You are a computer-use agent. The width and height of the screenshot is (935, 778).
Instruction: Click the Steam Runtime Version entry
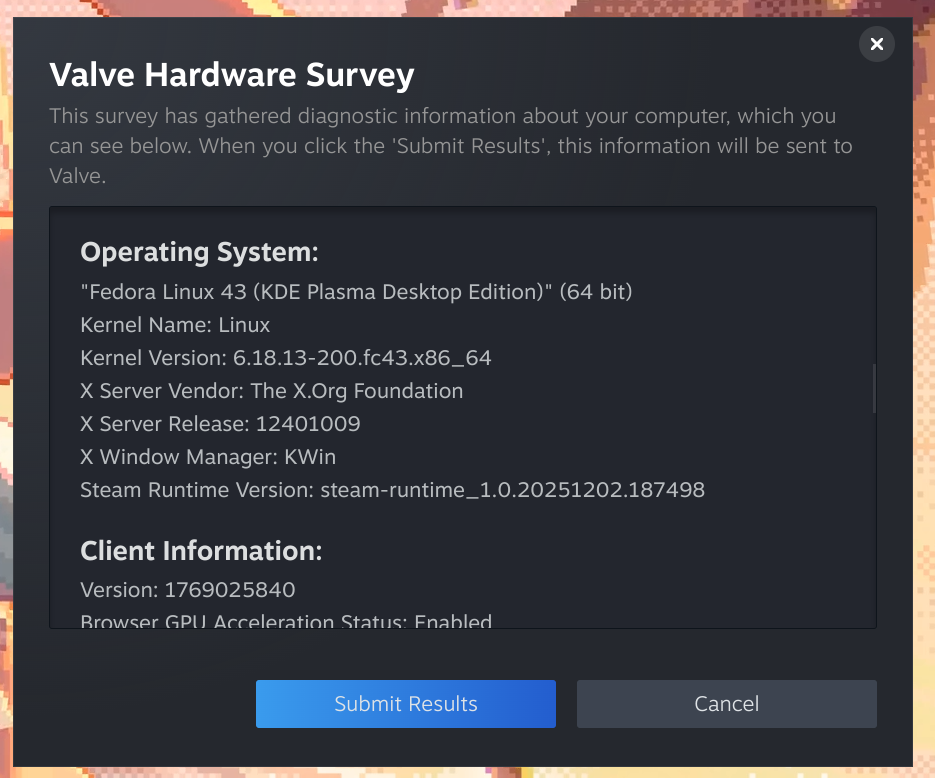pos(392,490)
